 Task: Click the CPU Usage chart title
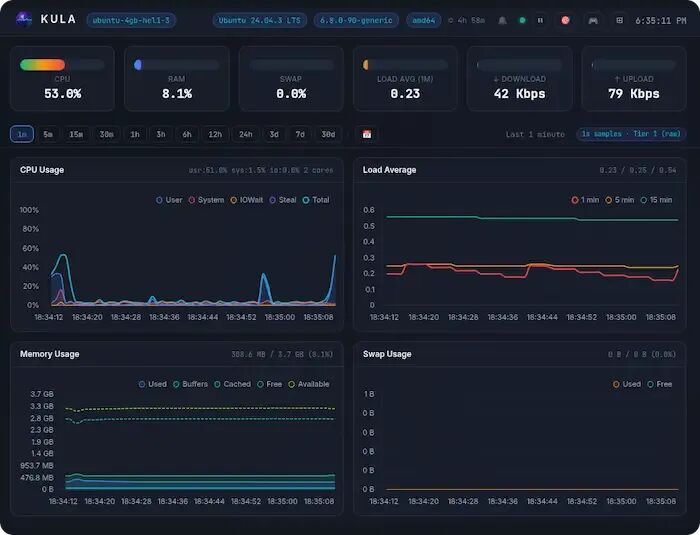(42, 170)
